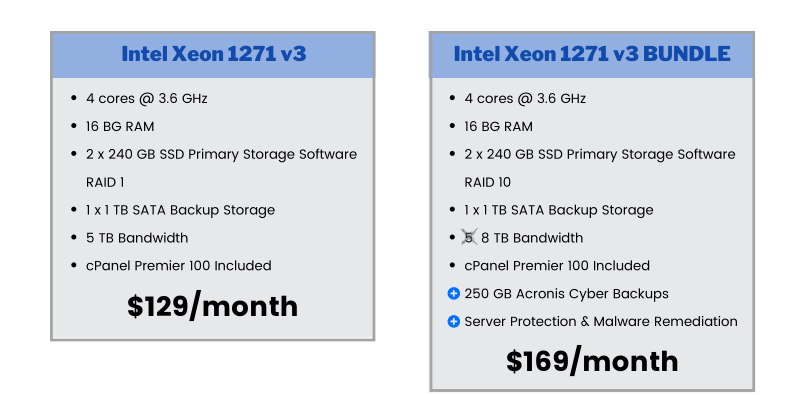
Task: Click the plus icon beside Server Protection
Action: (453, 322)
